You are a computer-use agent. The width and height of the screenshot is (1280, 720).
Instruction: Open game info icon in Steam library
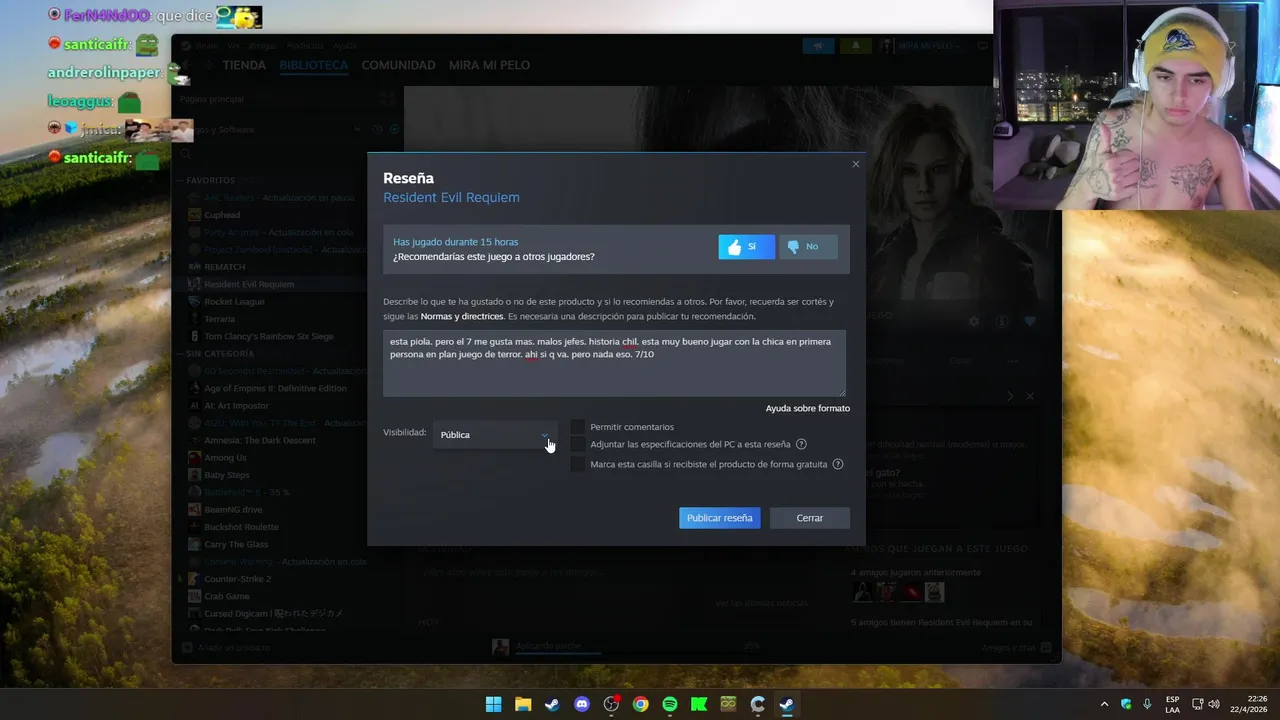[x=1001, y=322]
